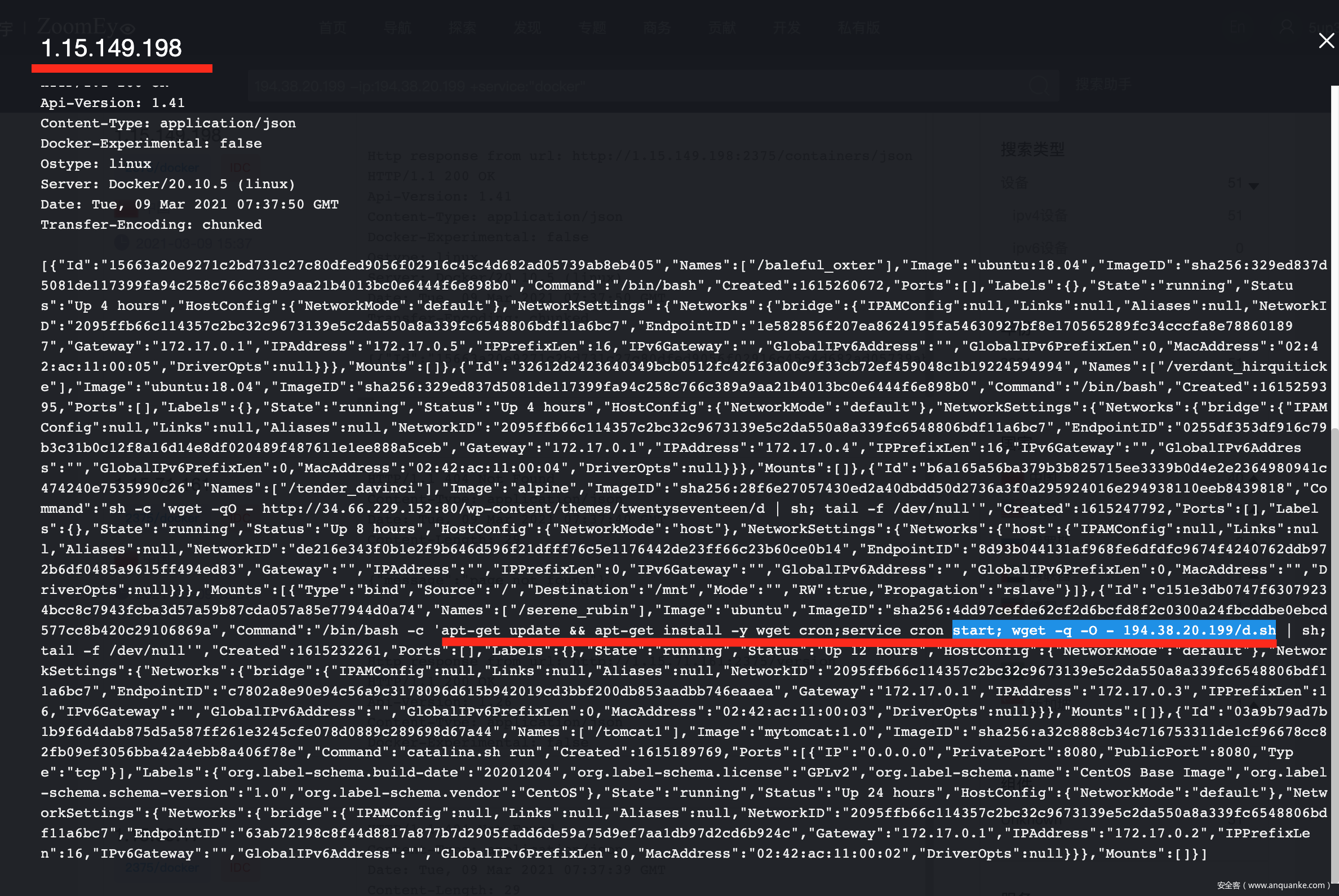Open the 开发 navigation item
1339x896 pixels.
[x=786, y=28]
